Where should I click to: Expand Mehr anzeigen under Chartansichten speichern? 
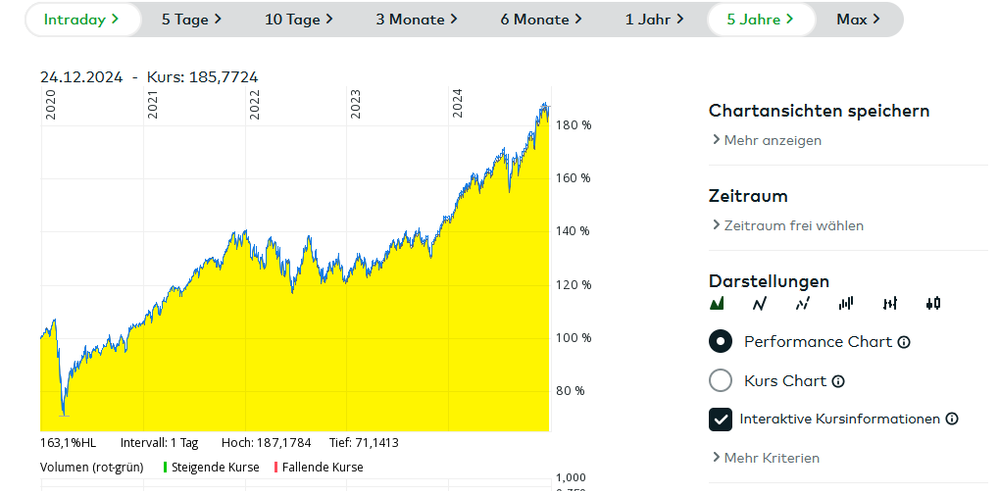[x=766, y=140]
